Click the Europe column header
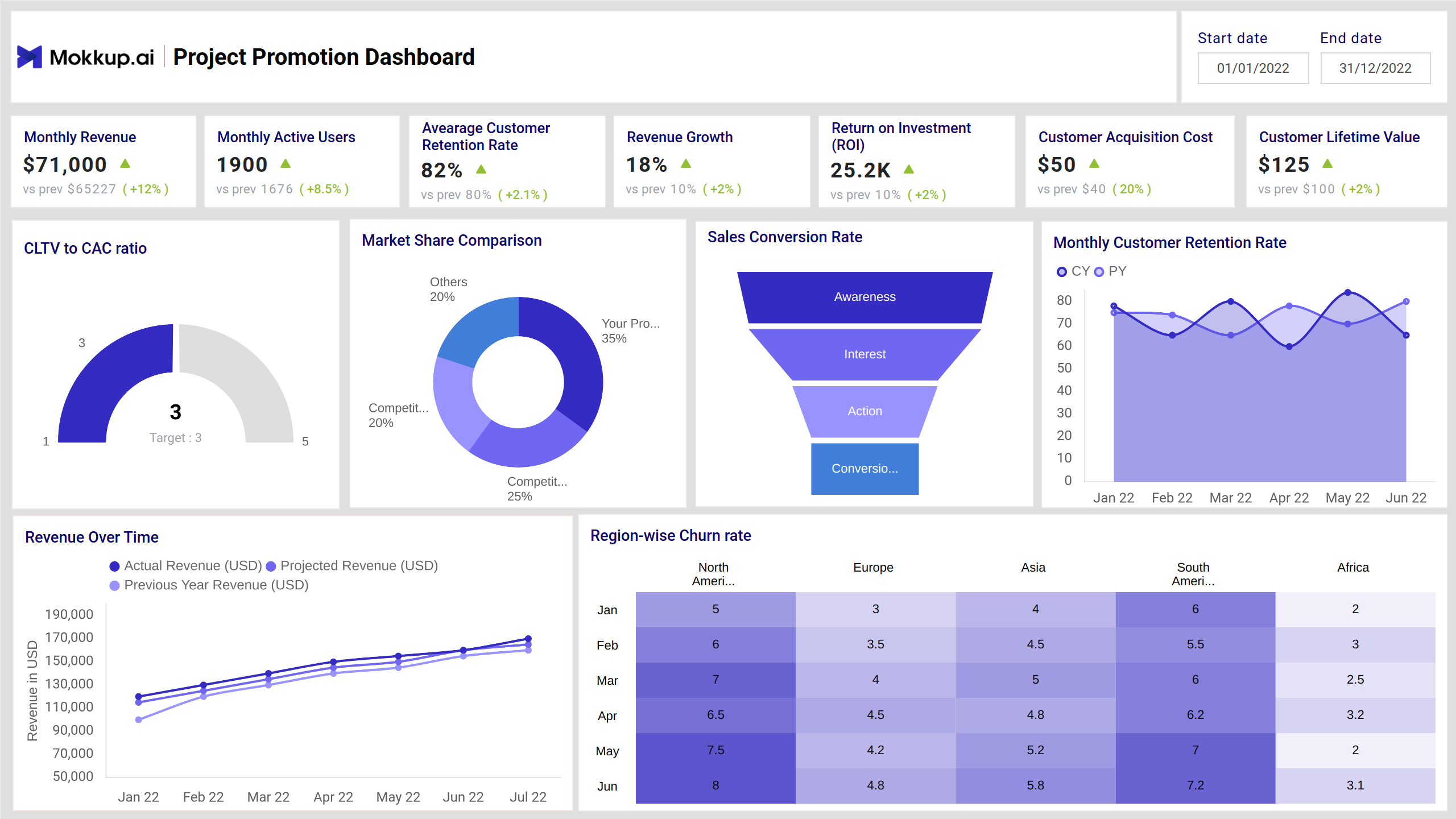 tap(873, 568)
